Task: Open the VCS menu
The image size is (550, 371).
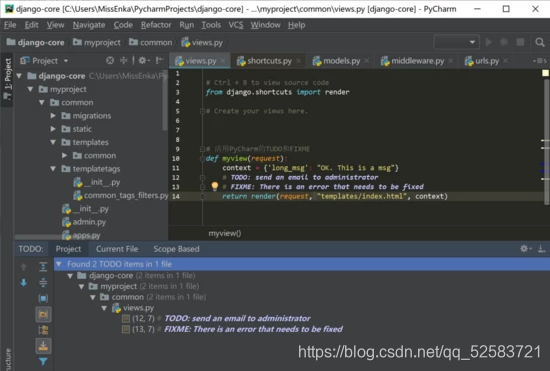Action: click(236, 25)
